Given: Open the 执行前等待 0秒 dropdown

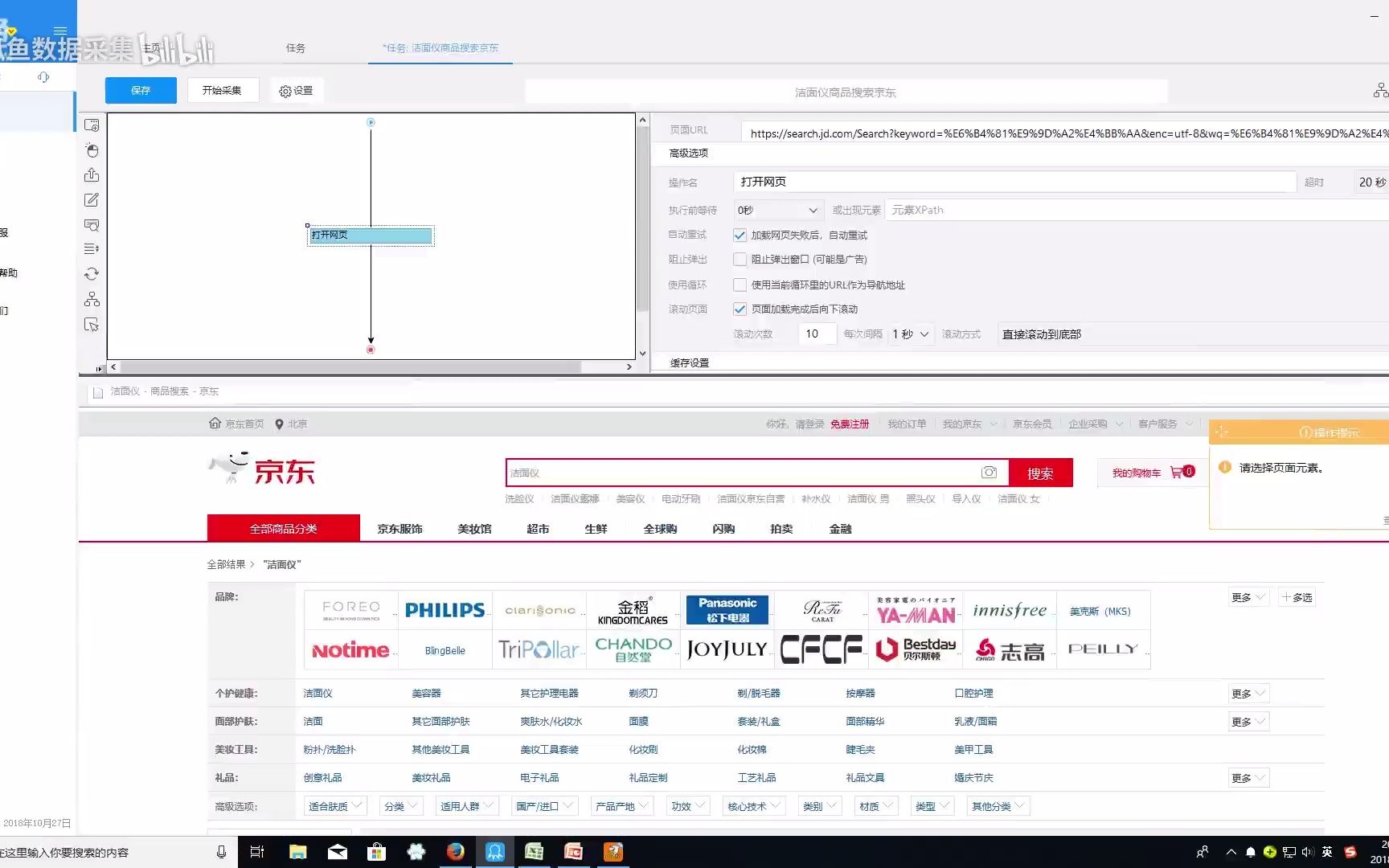Looking at the screenshot, I should pyautogui.click(x=777, y=211).
